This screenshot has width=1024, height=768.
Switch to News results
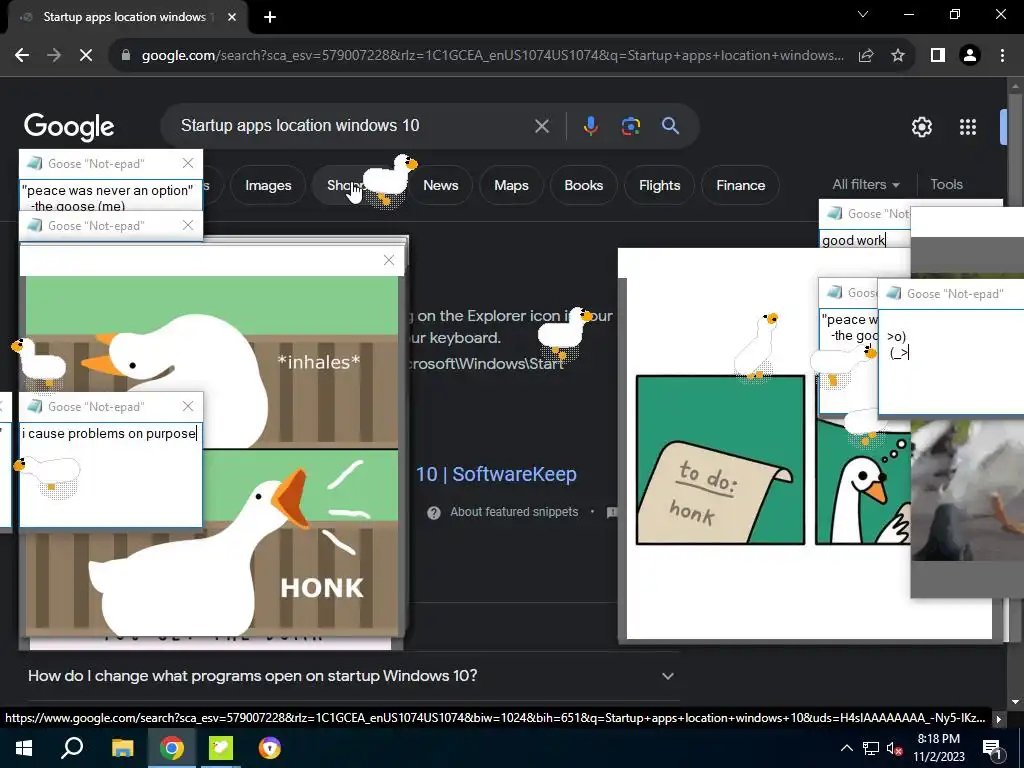(441, 185)
